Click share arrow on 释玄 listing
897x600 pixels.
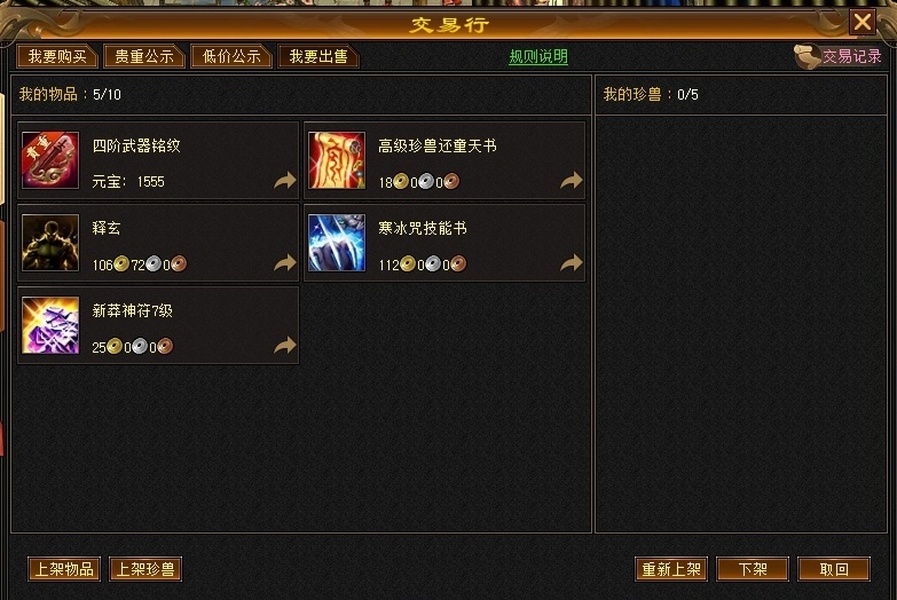pos(285,263)
